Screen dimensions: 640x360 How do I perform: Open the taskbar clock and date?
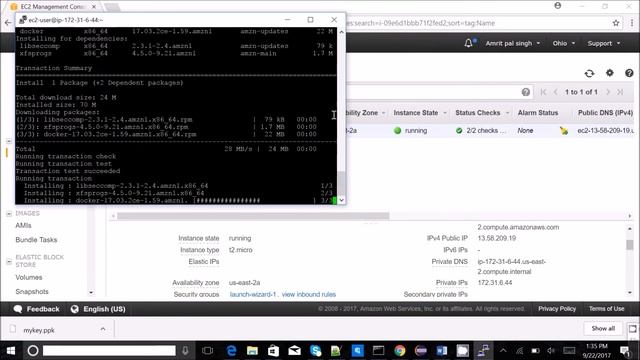pyautogui.click(x=596, y=351)
